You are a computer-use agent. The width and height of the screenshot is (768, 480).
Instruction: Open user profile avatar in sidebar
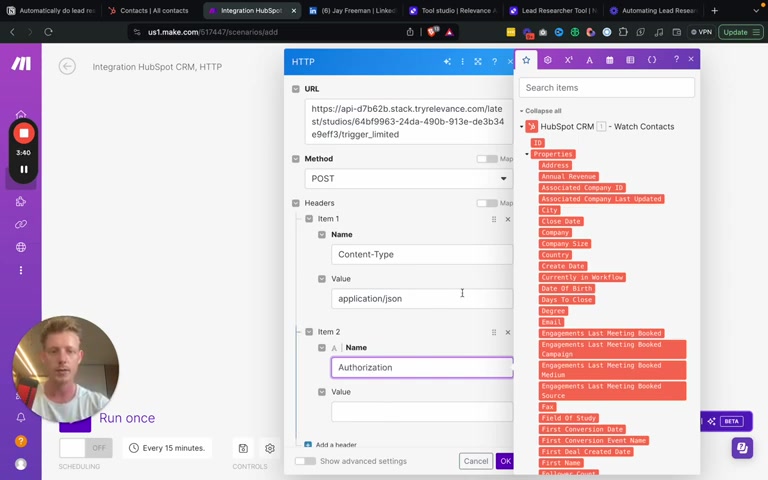coord(21,464)
